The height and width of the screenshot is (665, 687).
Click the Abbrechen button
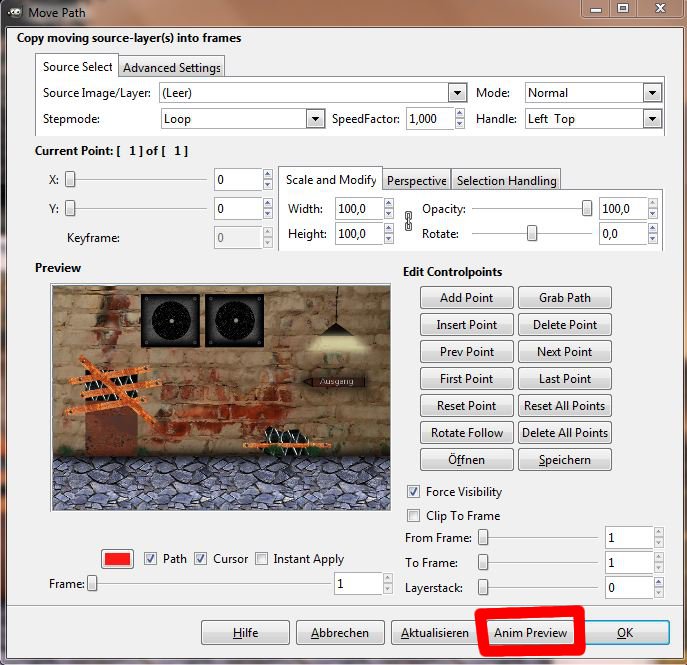tap(340, 633)
